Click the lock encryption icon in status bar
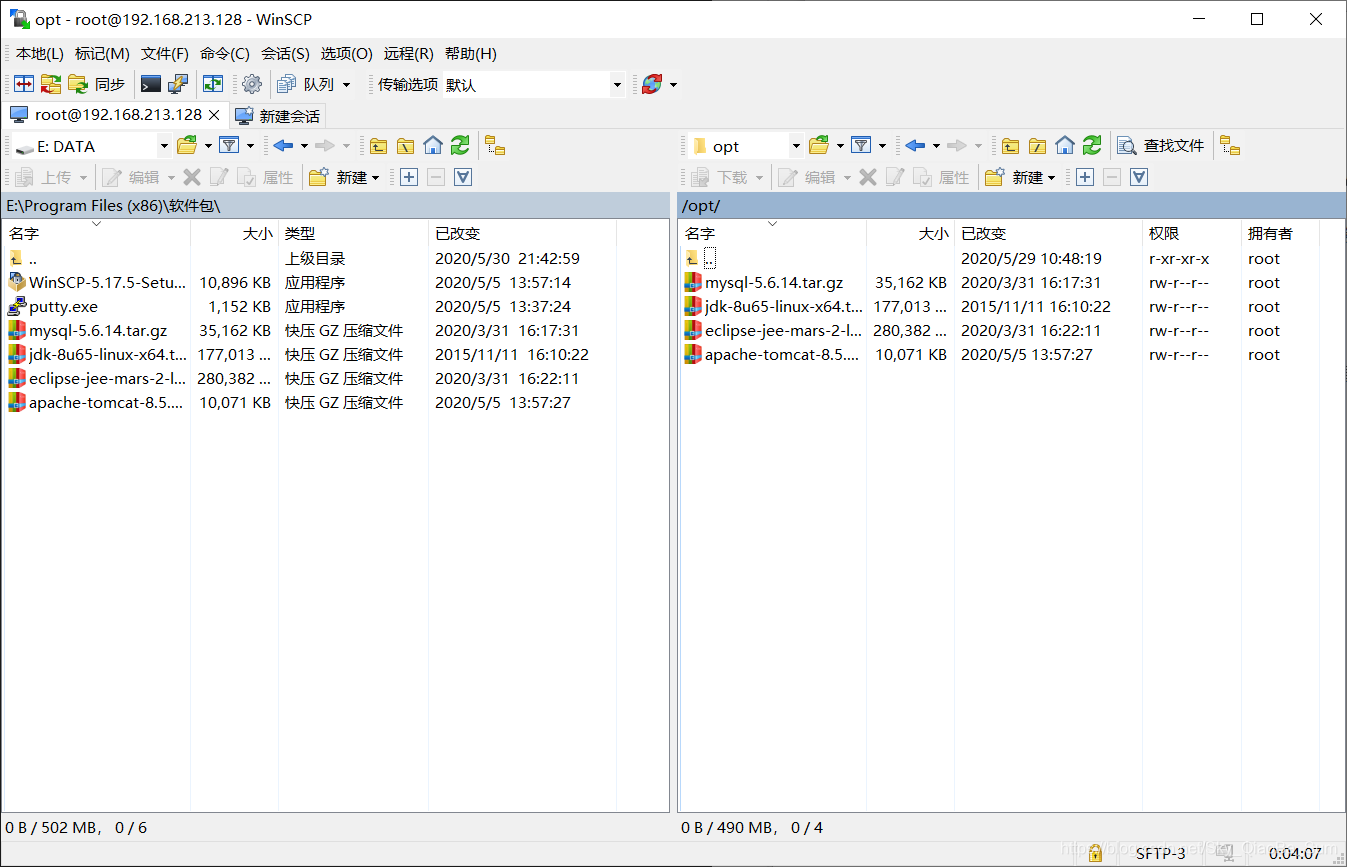1347x867 pixels. pos(1095,853)
